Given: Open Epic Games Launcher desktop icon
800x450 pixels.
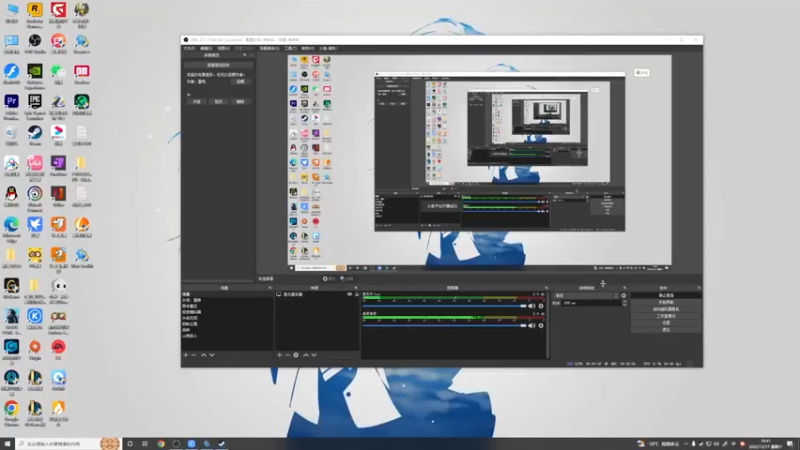Looking at the screenshot, I should click(x=35, y=106).
